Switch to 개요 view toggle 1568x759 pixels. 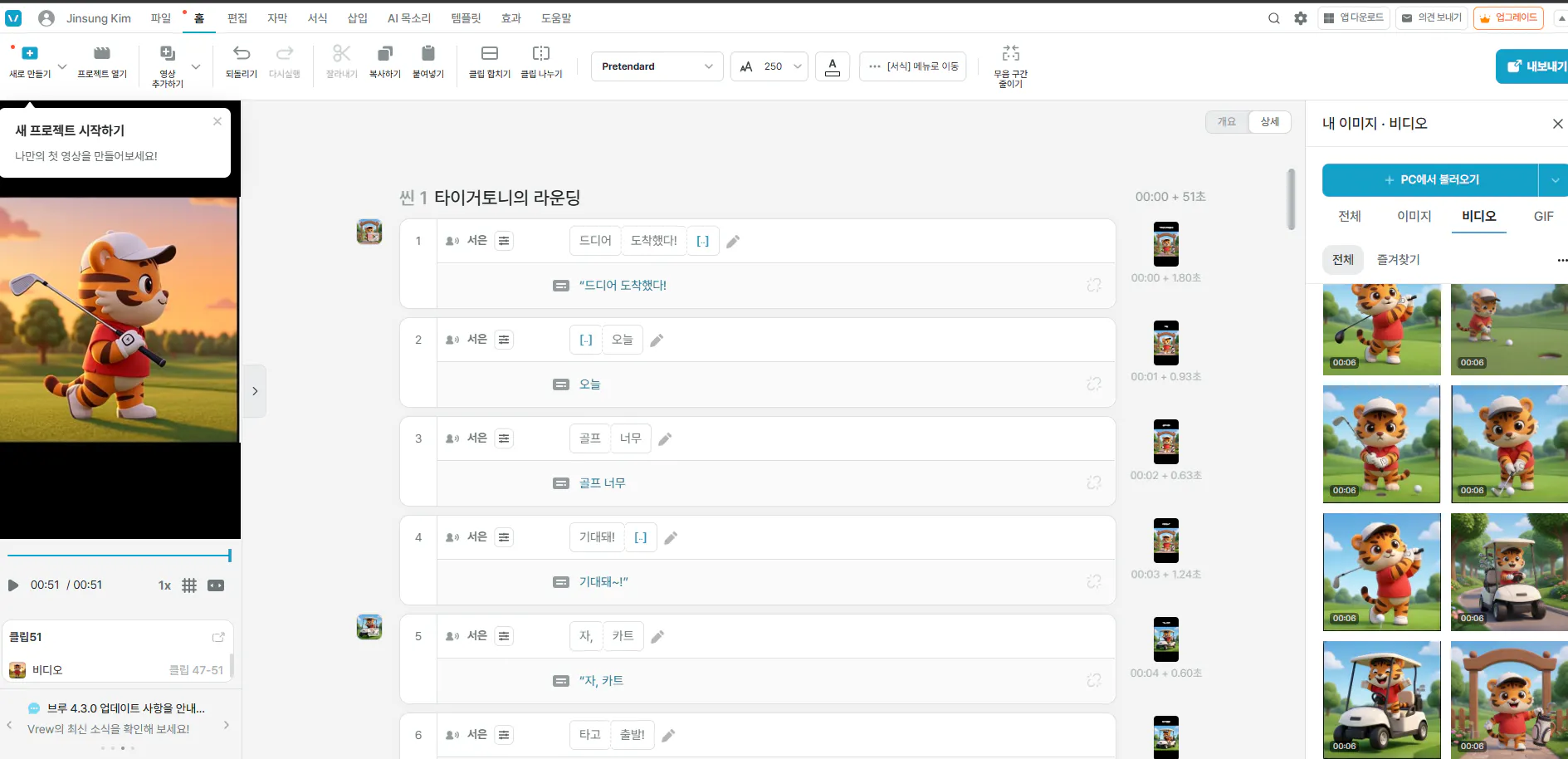tap(1227, 122)
